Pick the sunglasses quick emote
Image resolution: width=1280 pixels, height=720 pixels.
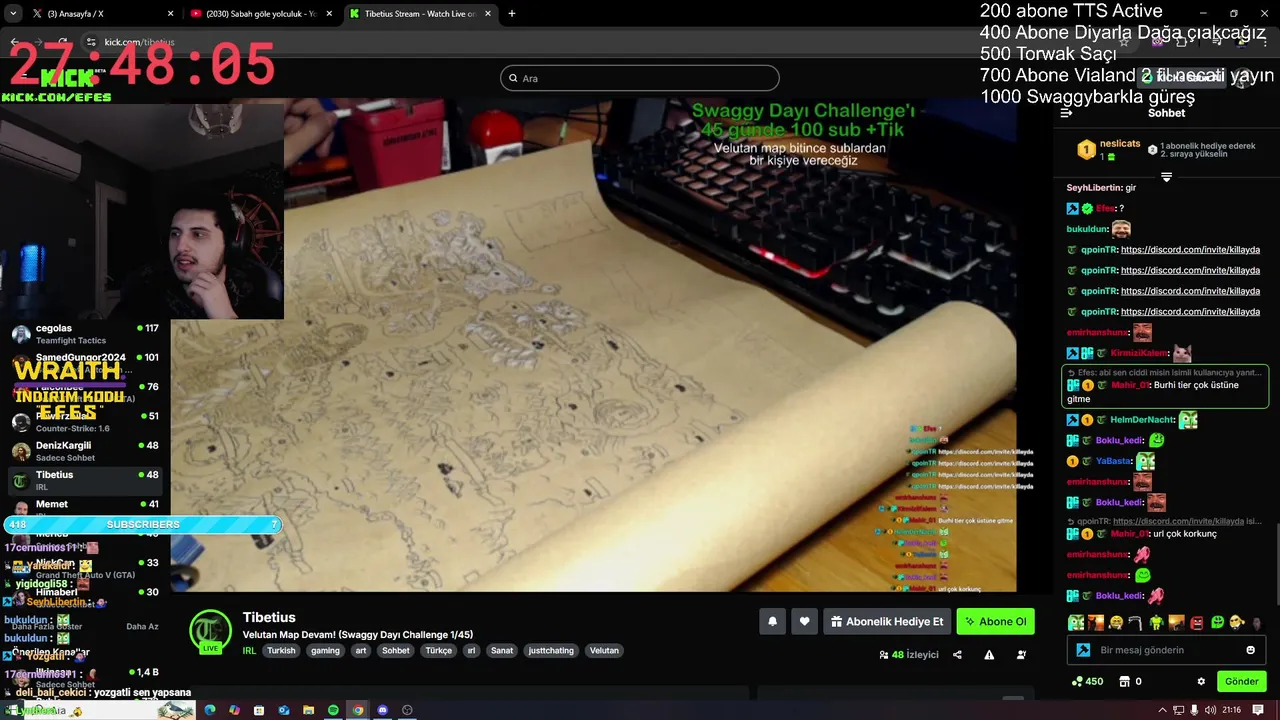[x=1237, y=622]
